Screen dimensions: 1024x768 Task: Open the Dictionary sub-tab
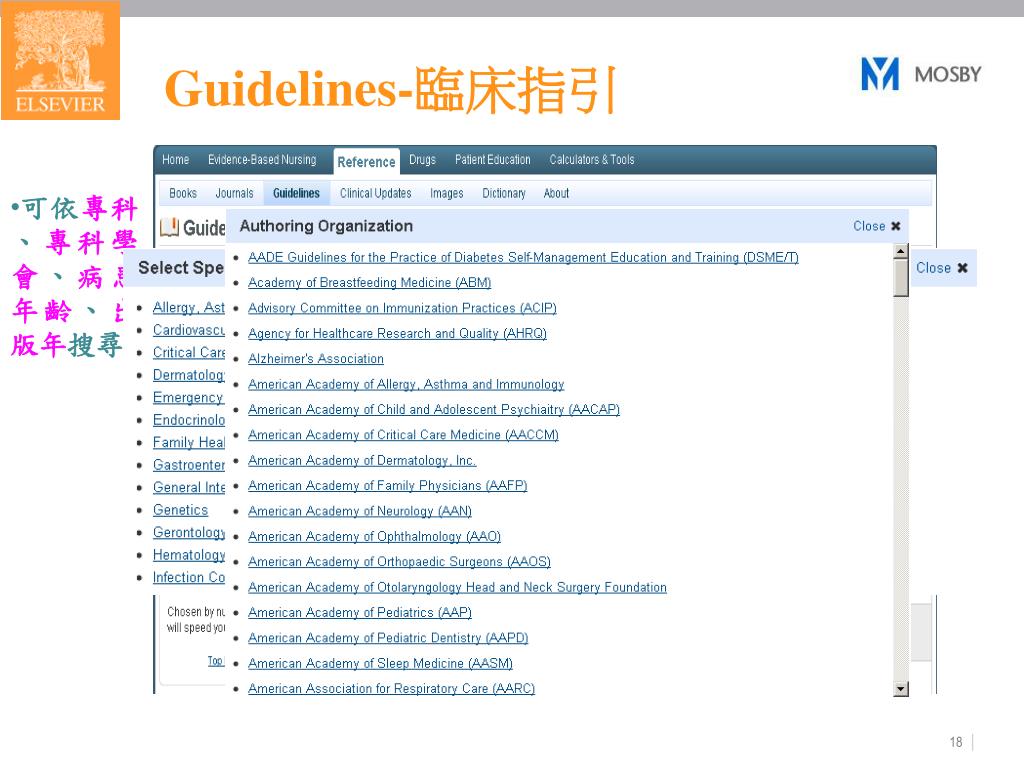pyautogui.click(x=504, y=193)
